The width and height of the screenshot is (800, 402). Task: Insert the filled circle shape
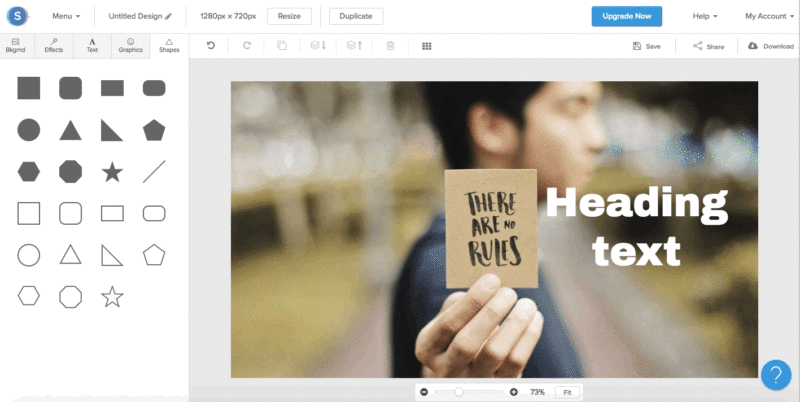(29, 130)
